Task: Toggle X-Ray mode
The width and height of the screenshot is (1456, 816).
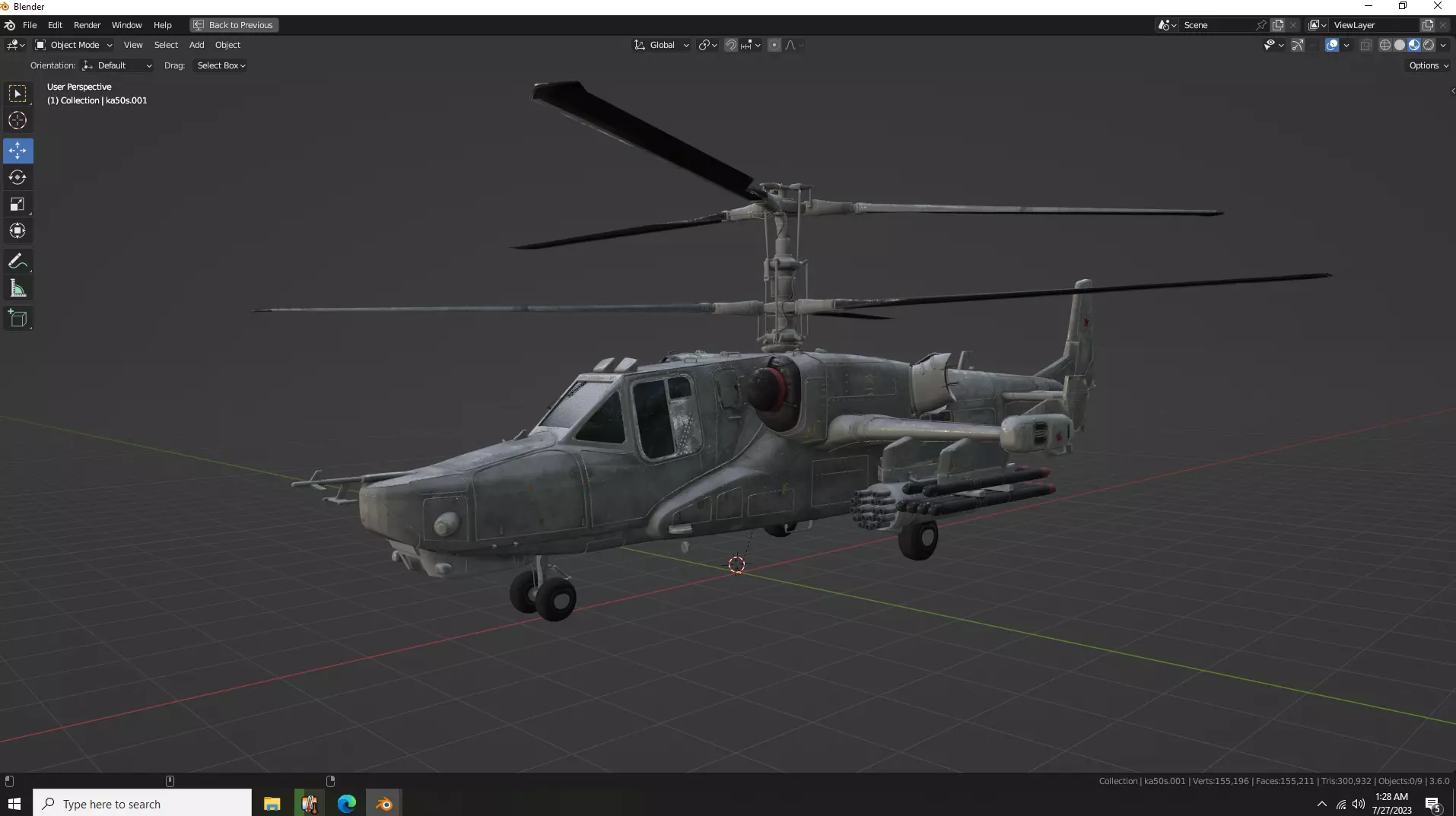Action: pyautogui.click(x=1365, y=45)
